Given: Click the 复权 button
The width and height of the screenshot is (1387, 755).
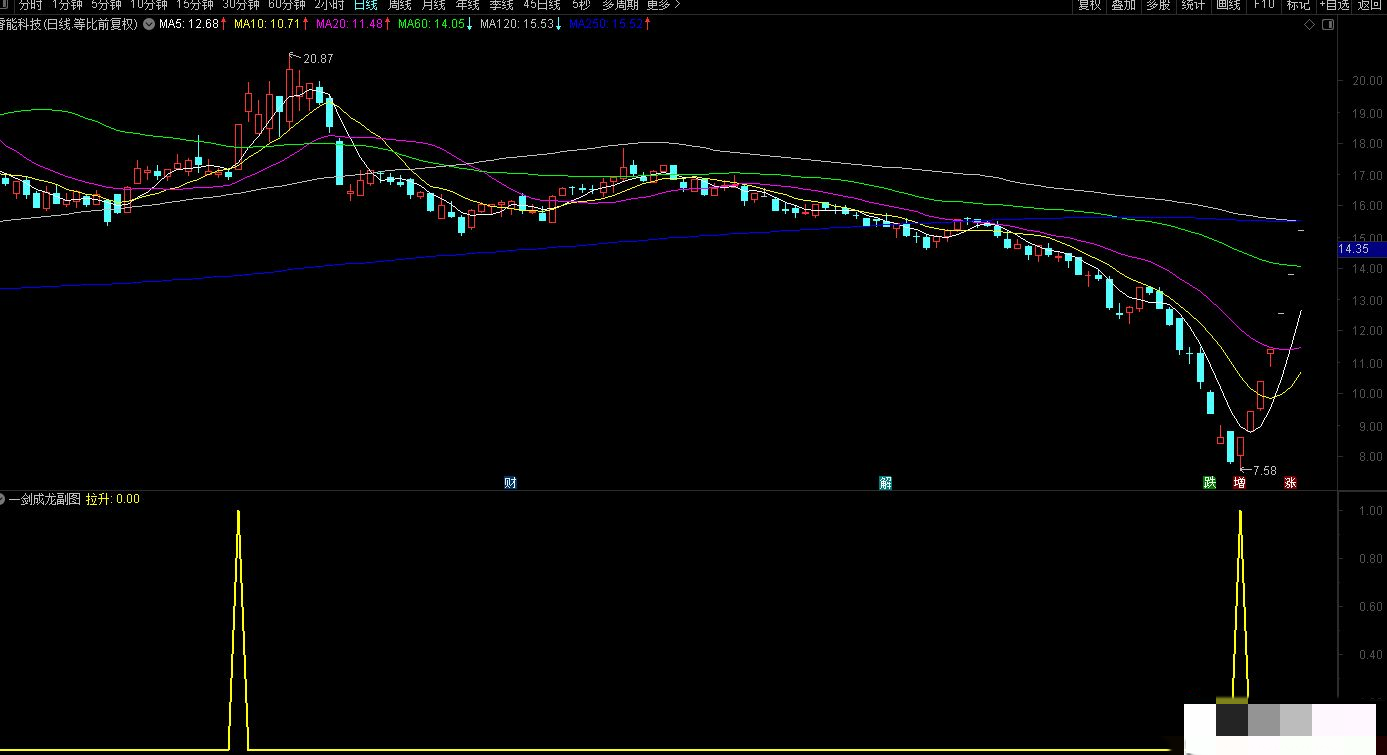Looking at the screenshot, I should coord(1089,5).
